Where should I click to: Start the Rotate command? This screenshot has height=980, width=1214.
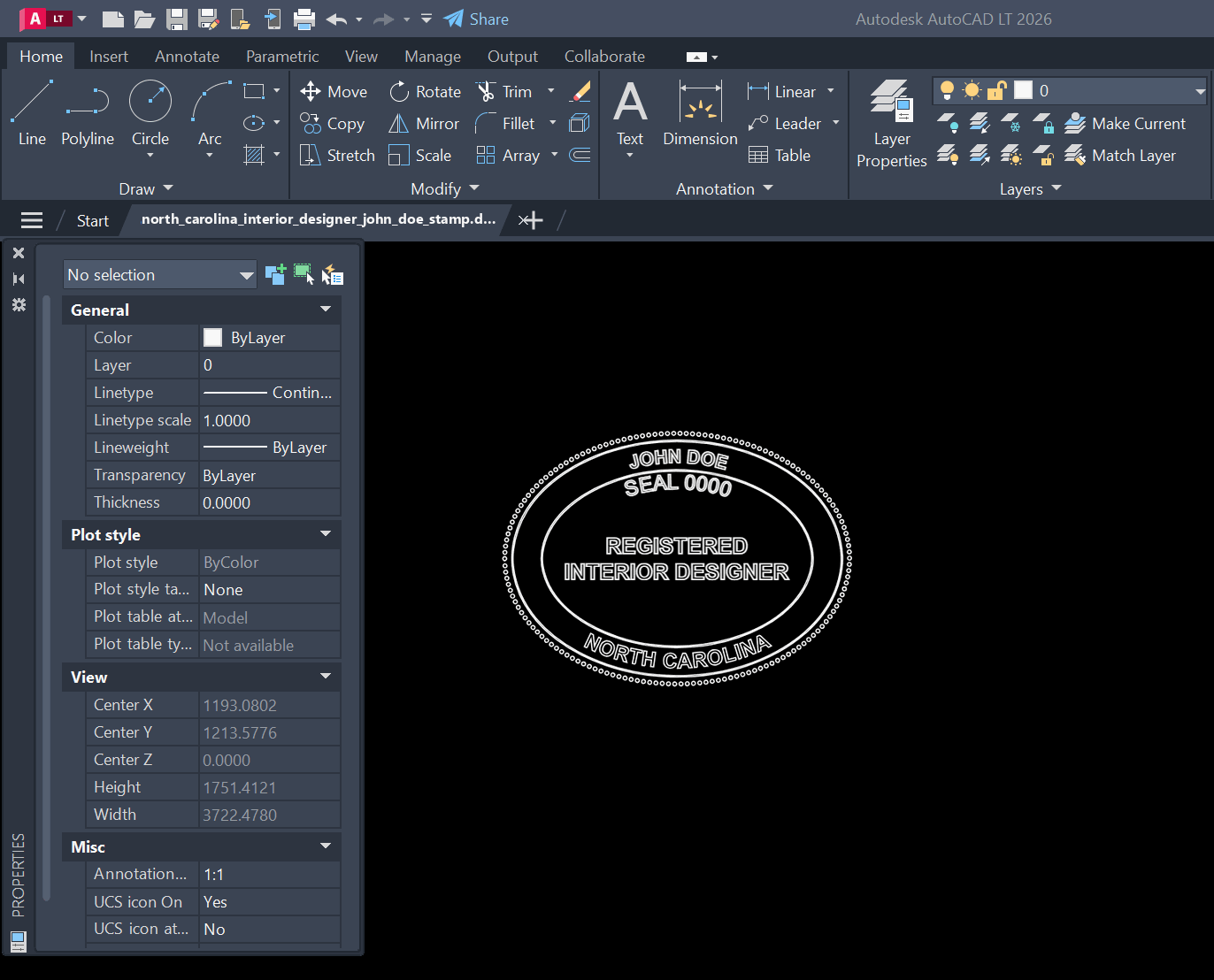pos(425,91)
